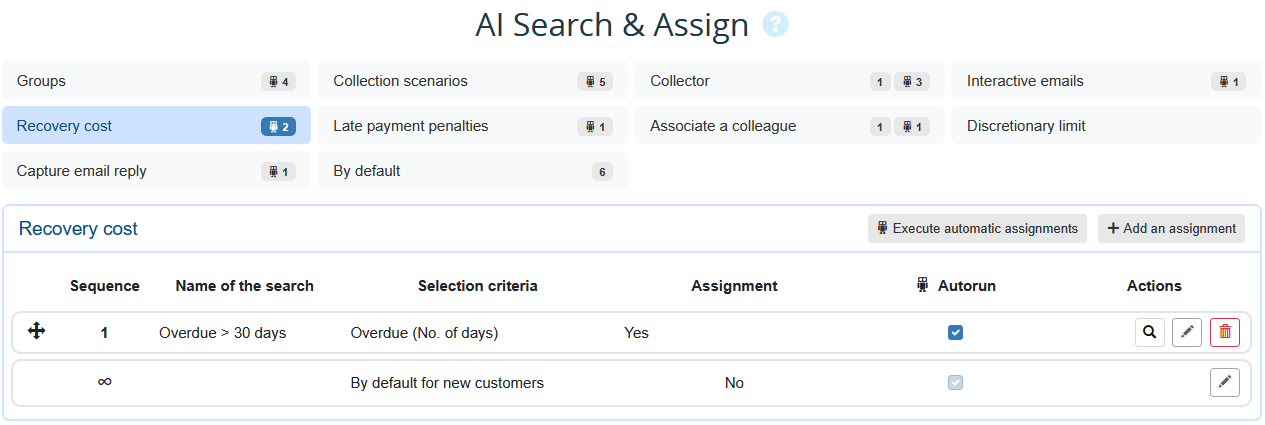The width and height of the screenshot is (1265, 425).
Task: Toggle Autorun checkbox in default row
Action: 955,383
